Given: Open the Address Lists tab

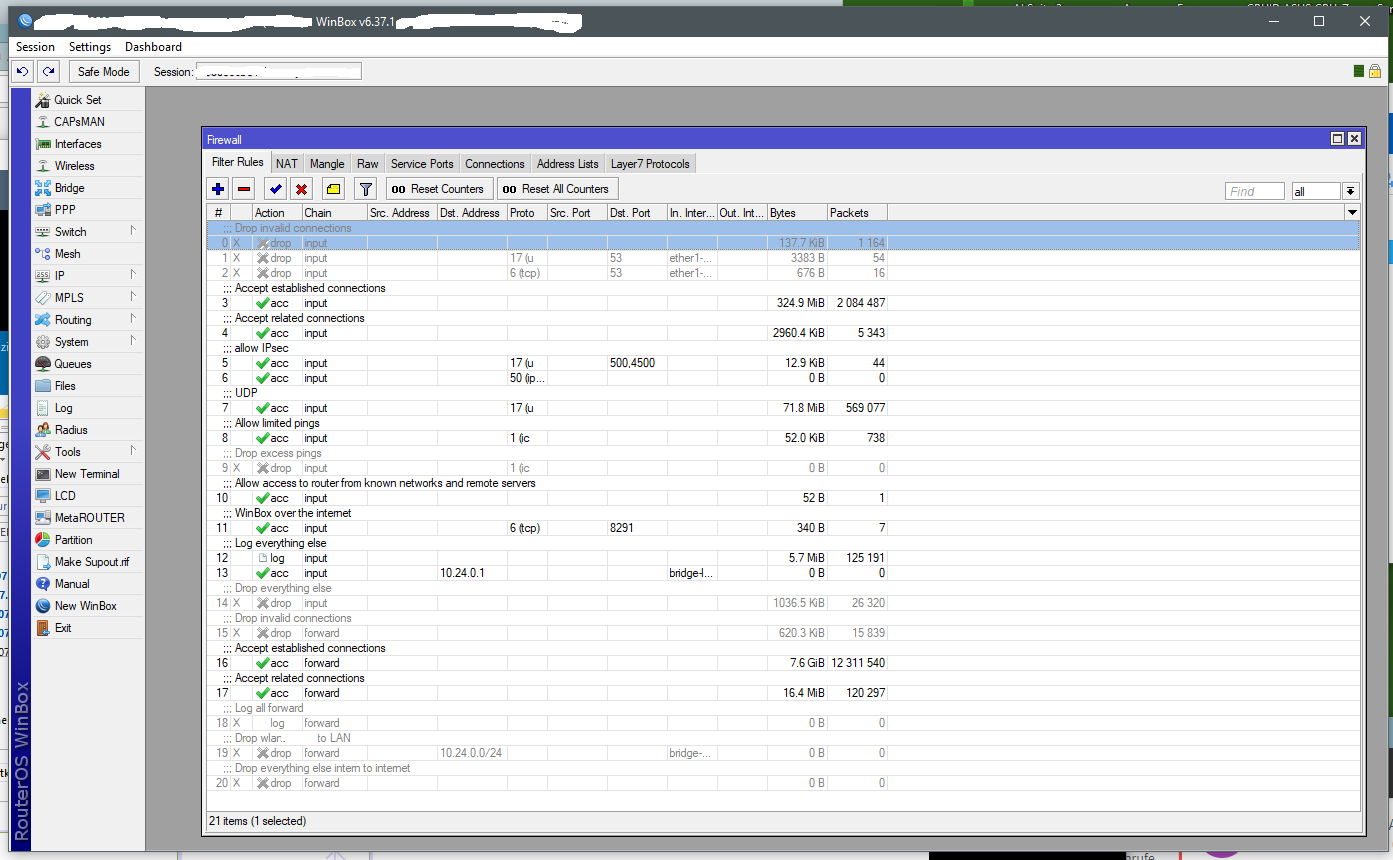Looking at the screenshot, I should tap(568, 164).
